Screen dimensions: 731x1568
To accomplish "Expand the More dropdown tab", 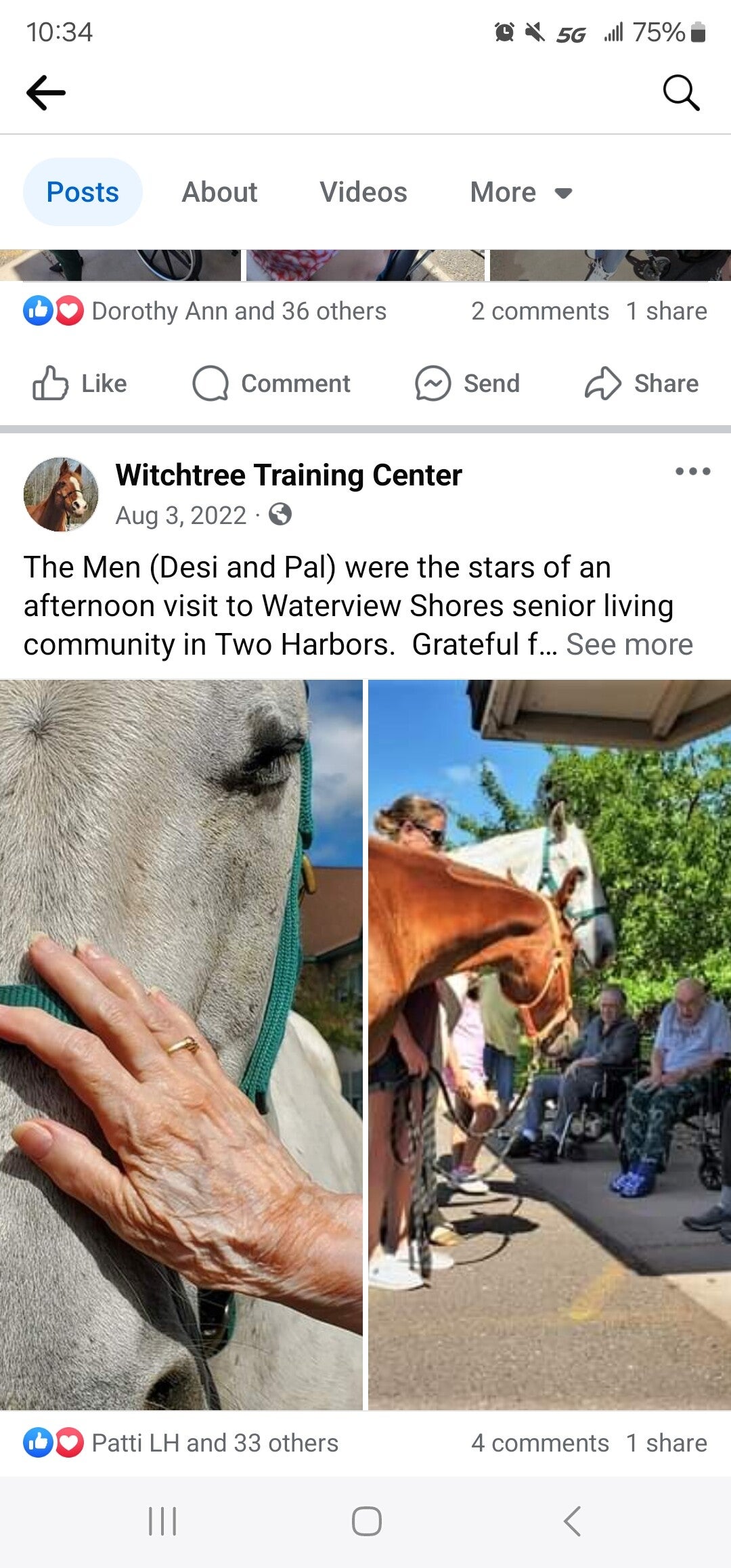I will [x=521, y=192].
